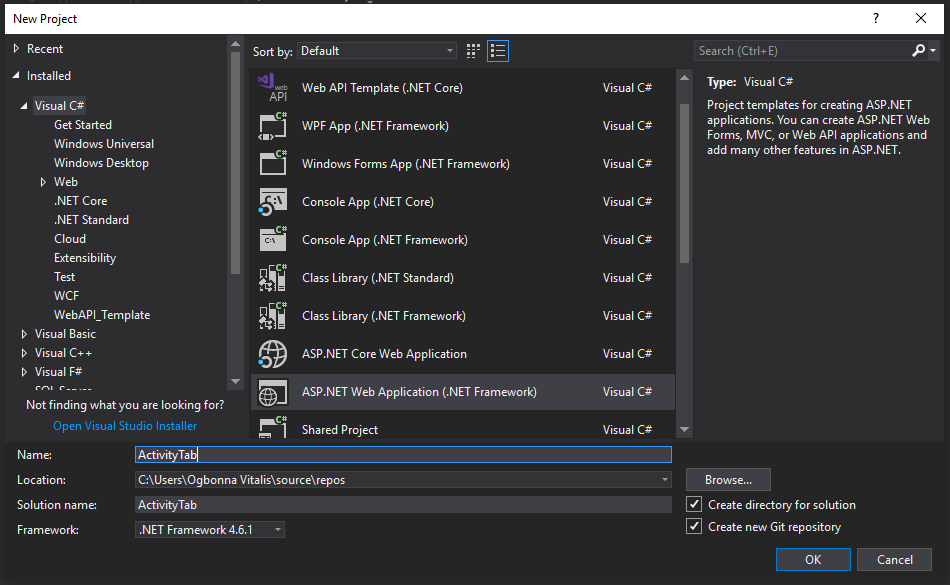
Task: Select .NET Core category
Action: tap(81, 200)
